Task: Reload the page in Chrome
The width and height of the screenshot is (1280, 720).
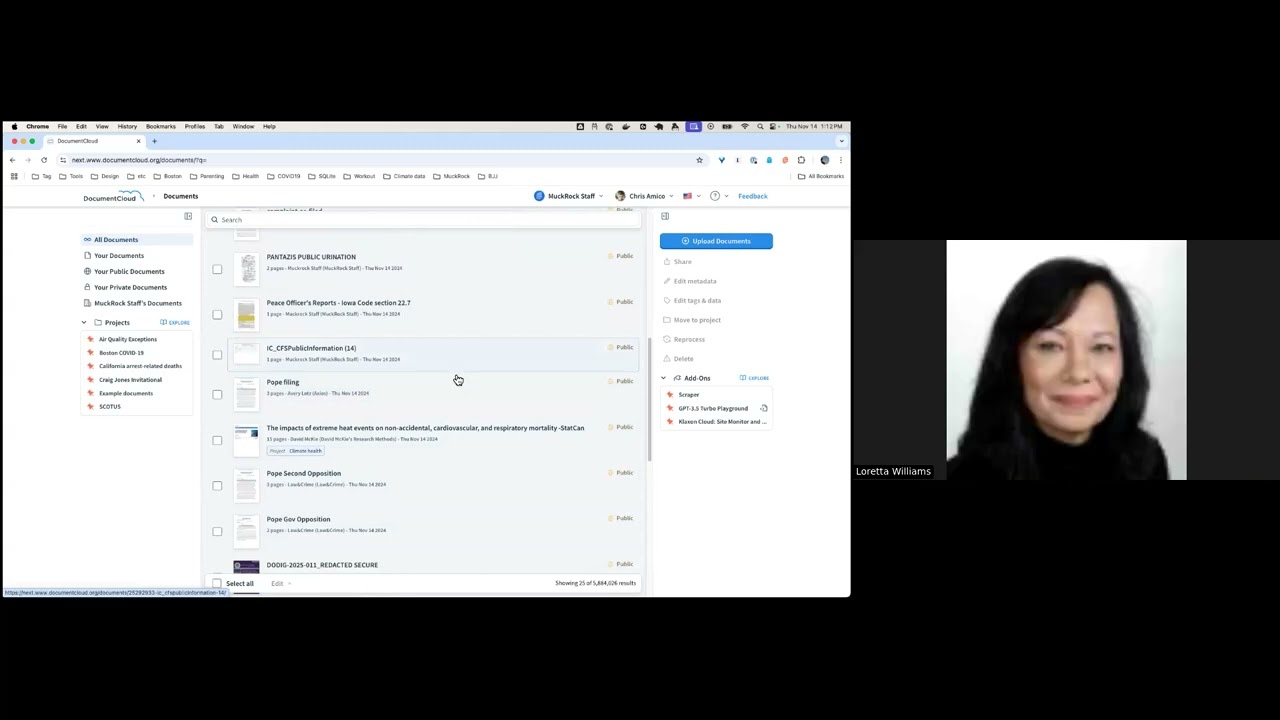Action: [43, 160]
